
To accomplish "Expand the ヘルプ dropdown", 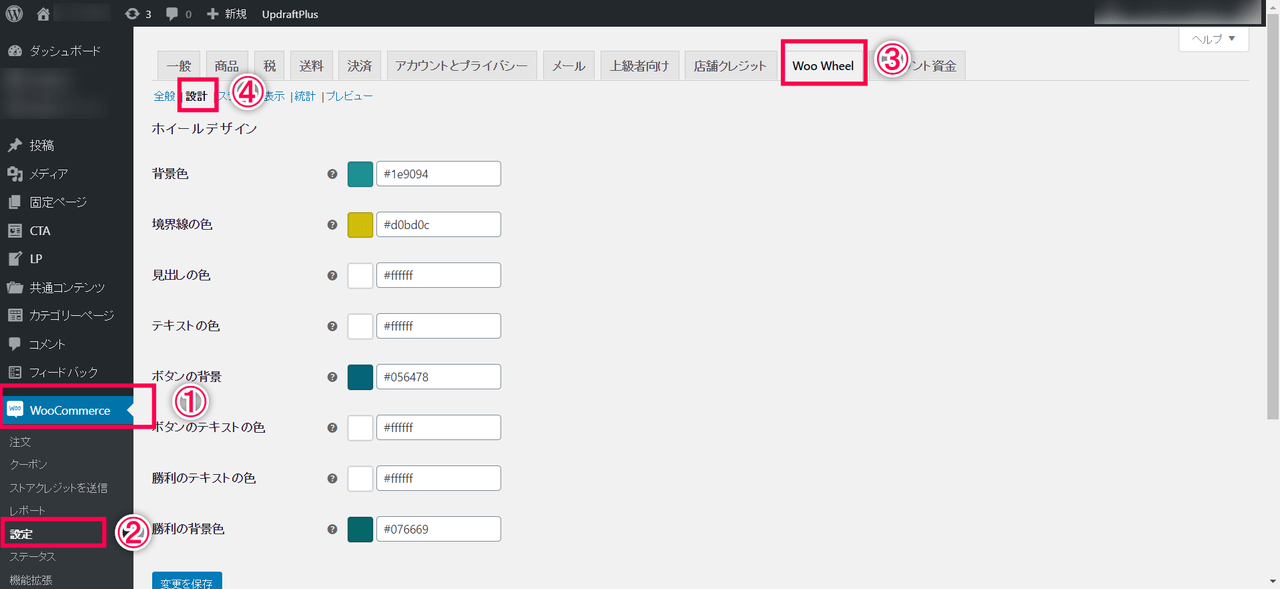I will [x=1214, y=39].
